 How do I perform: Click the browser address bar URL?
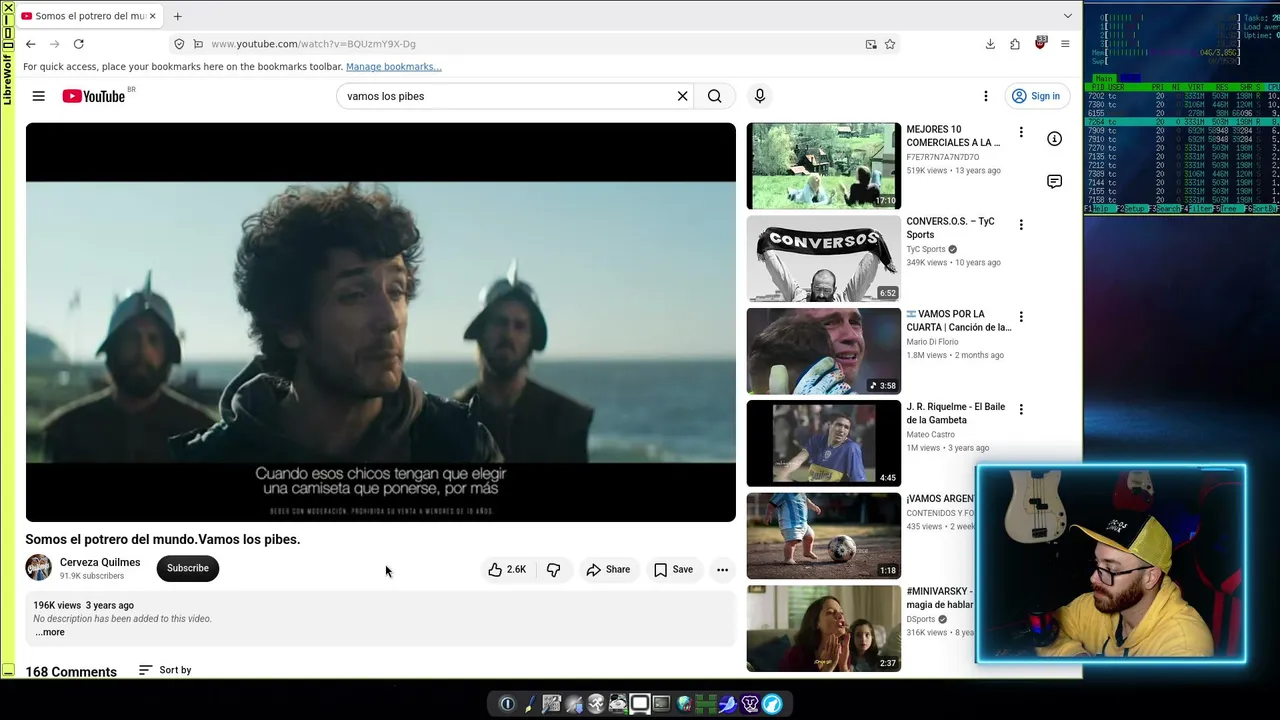point(313,44)
